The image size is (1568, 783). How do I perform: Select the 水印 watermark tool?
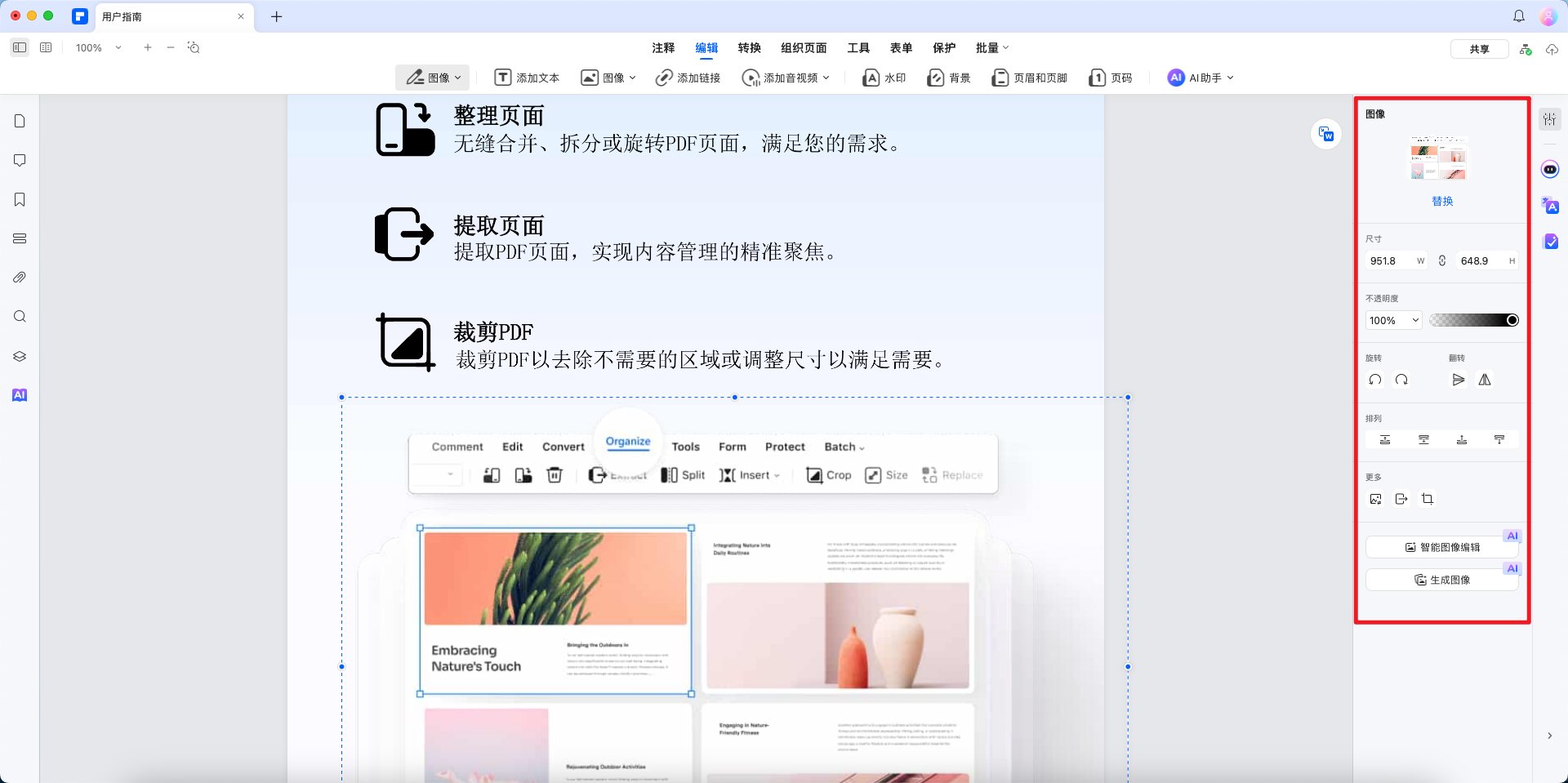coord(884,78)
